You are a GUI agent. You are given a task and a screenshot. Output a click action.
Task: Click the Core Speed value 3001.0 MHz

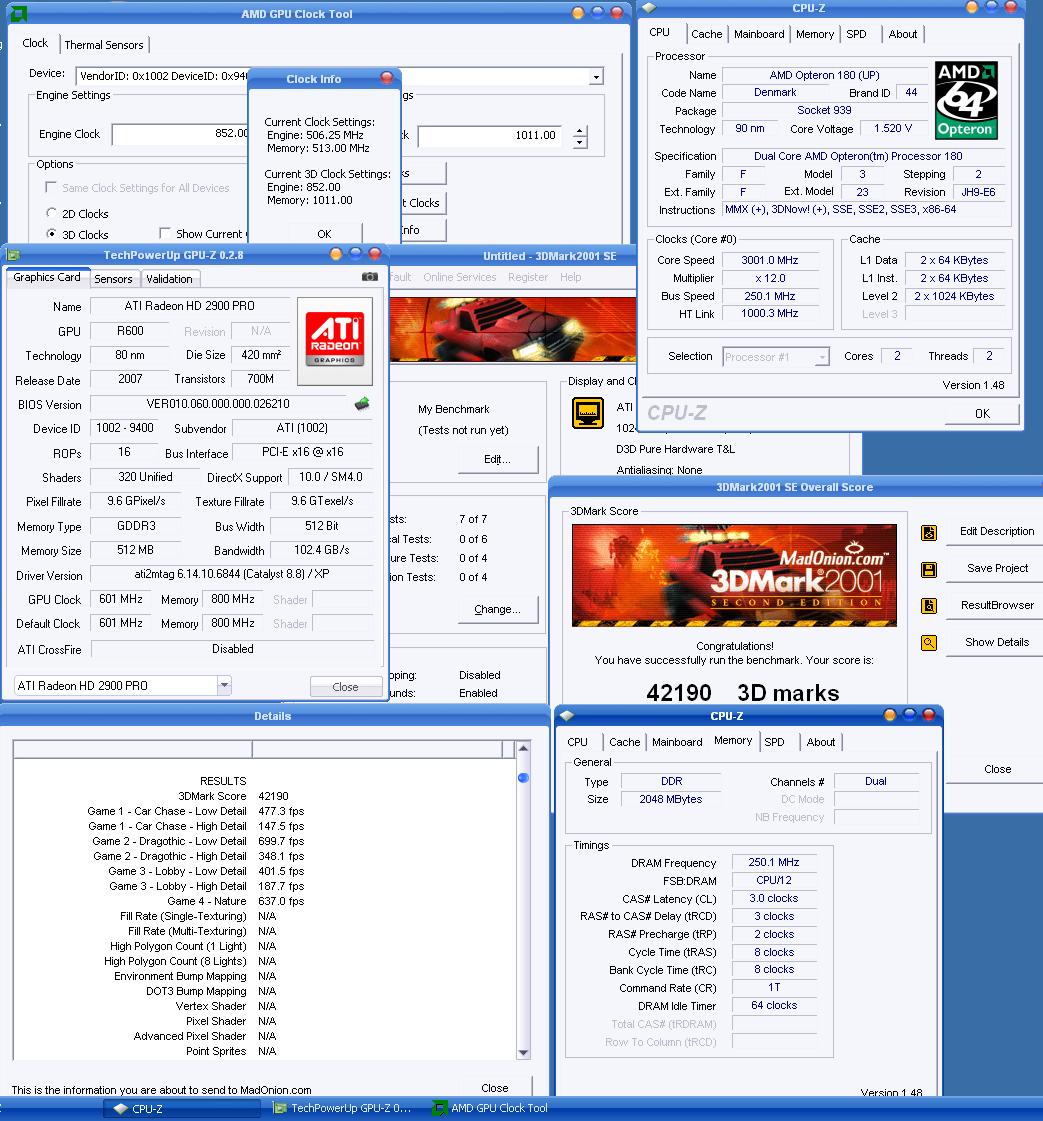point(769,260)
